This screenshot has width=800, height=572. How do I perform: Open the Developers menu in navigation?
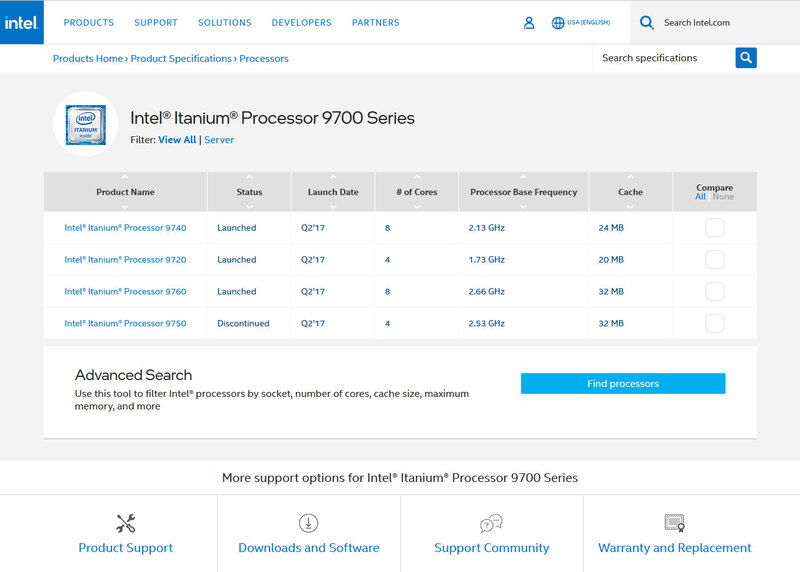click(x=302, y=23)
